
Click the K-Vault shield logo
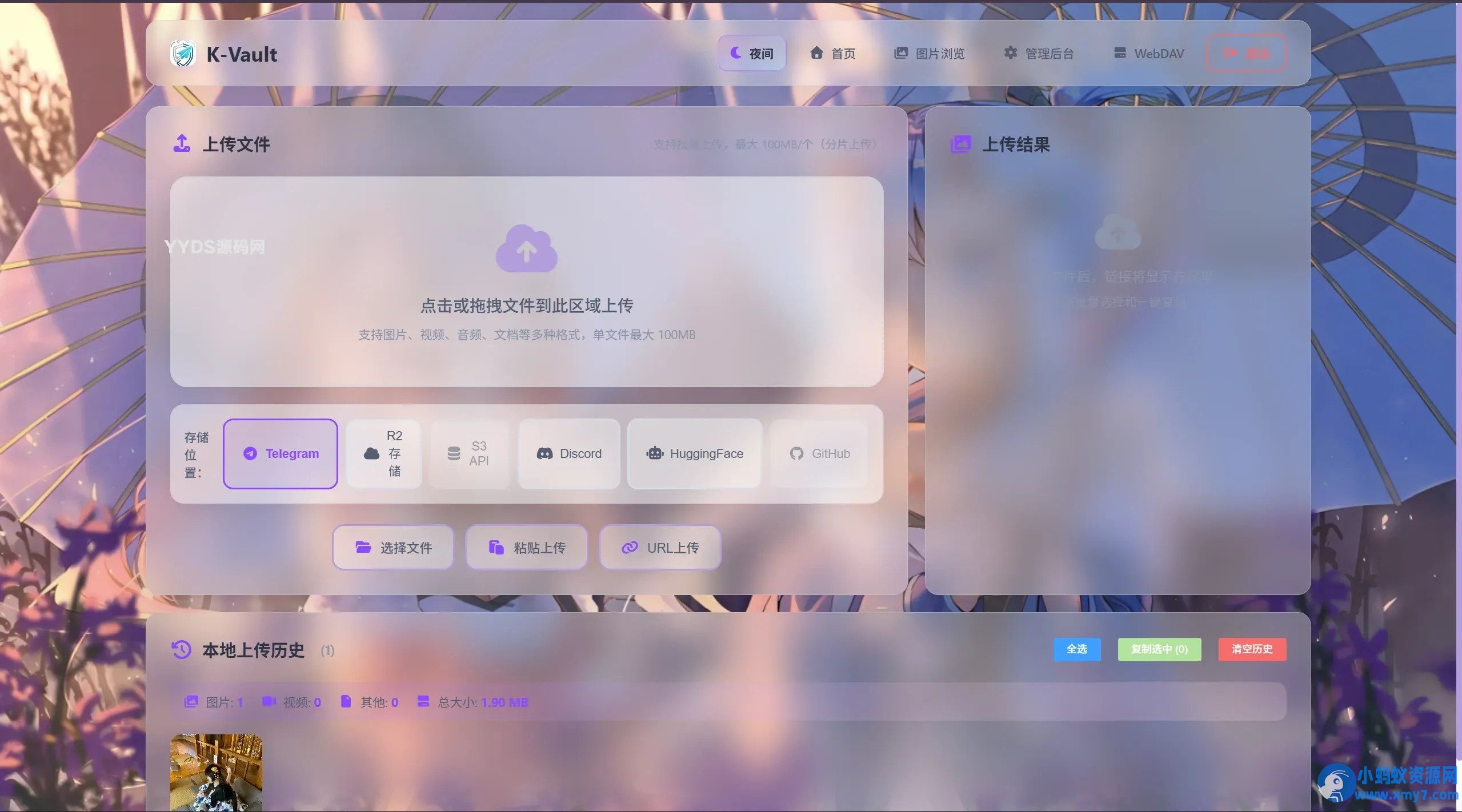[x=182, y=53]
